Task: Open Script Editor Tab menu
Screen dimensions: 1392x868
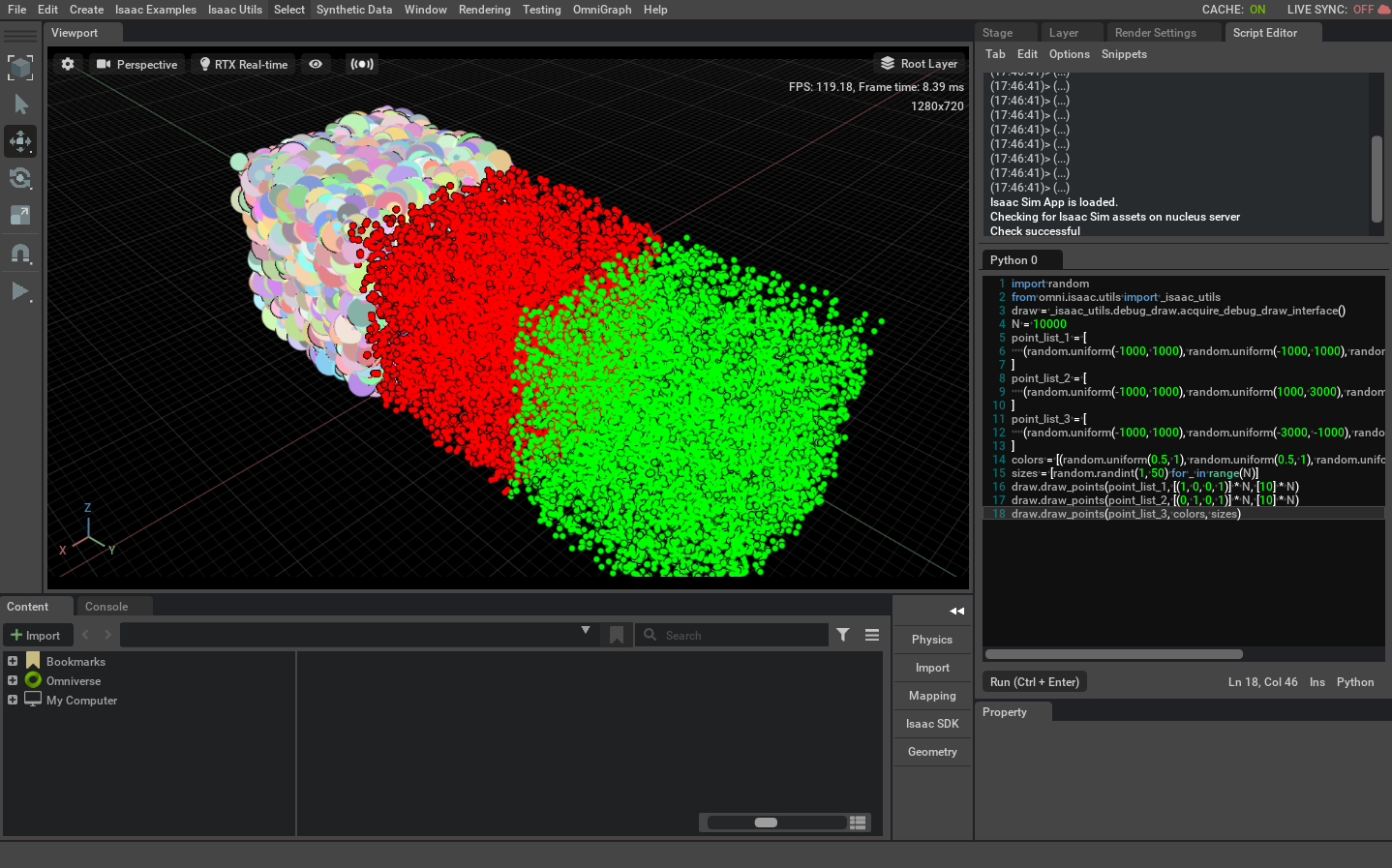Action: click(995, 54)
